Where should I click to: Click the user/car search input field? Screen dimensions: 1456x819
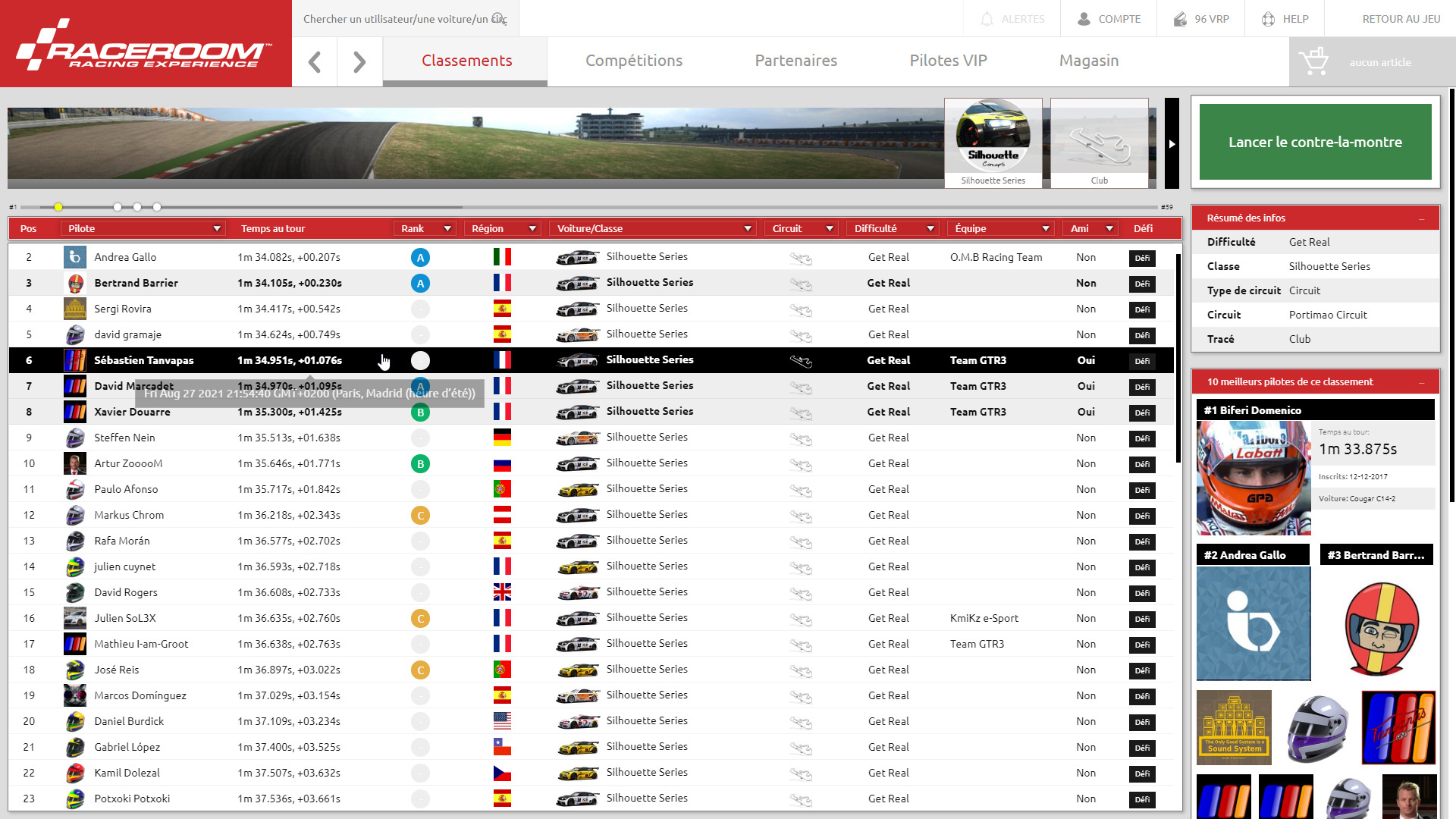(406, 19)
